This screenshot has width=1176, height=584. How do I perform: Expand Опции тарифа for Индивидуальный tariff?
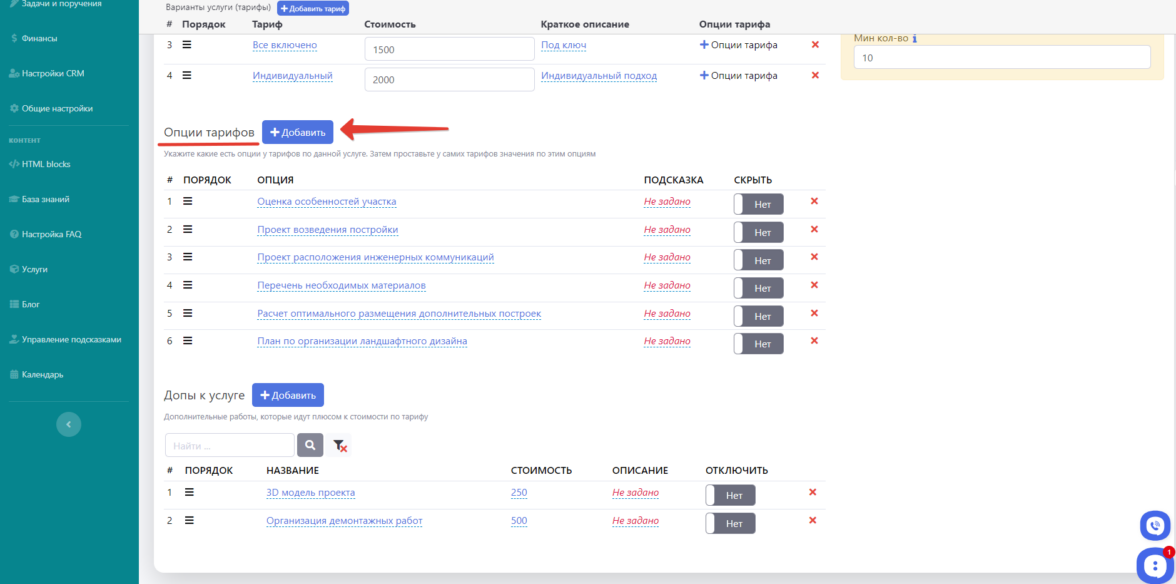pyautogui.click(x=738, y=75)
